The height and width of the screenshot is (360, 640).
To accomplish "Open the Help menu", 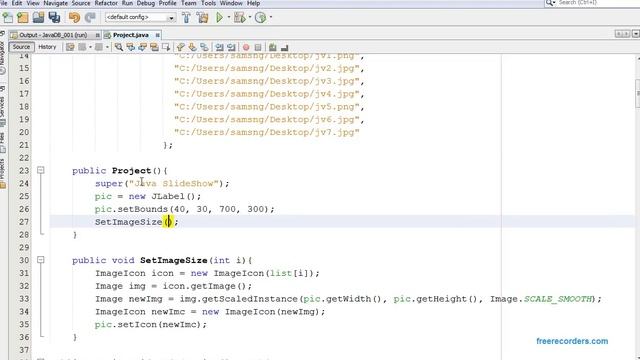I will pos(253,3).
